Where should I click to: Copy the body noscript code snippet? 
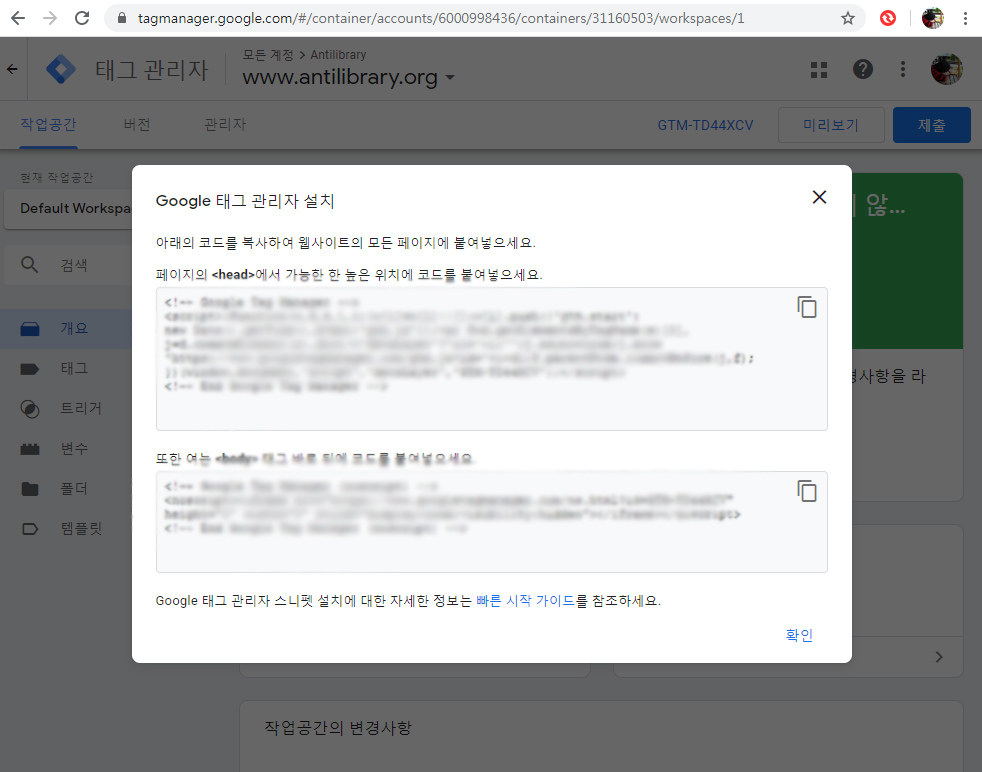pyautogui.click(x=807, y=491)
